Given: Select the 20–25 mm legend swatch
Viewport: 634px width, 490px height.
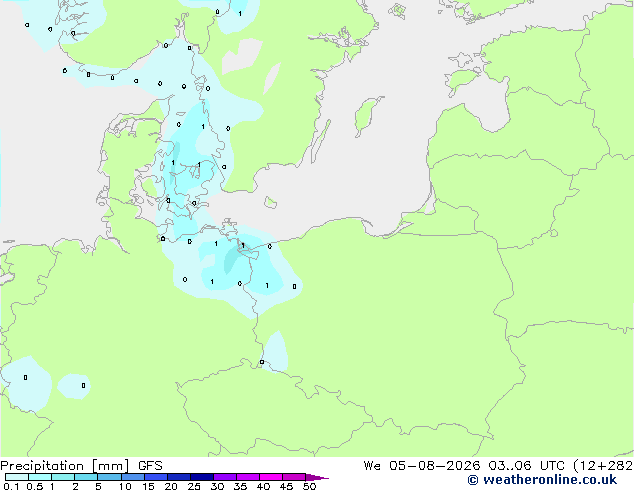Looking at the screenshot, I should click(x=179, y=477).
